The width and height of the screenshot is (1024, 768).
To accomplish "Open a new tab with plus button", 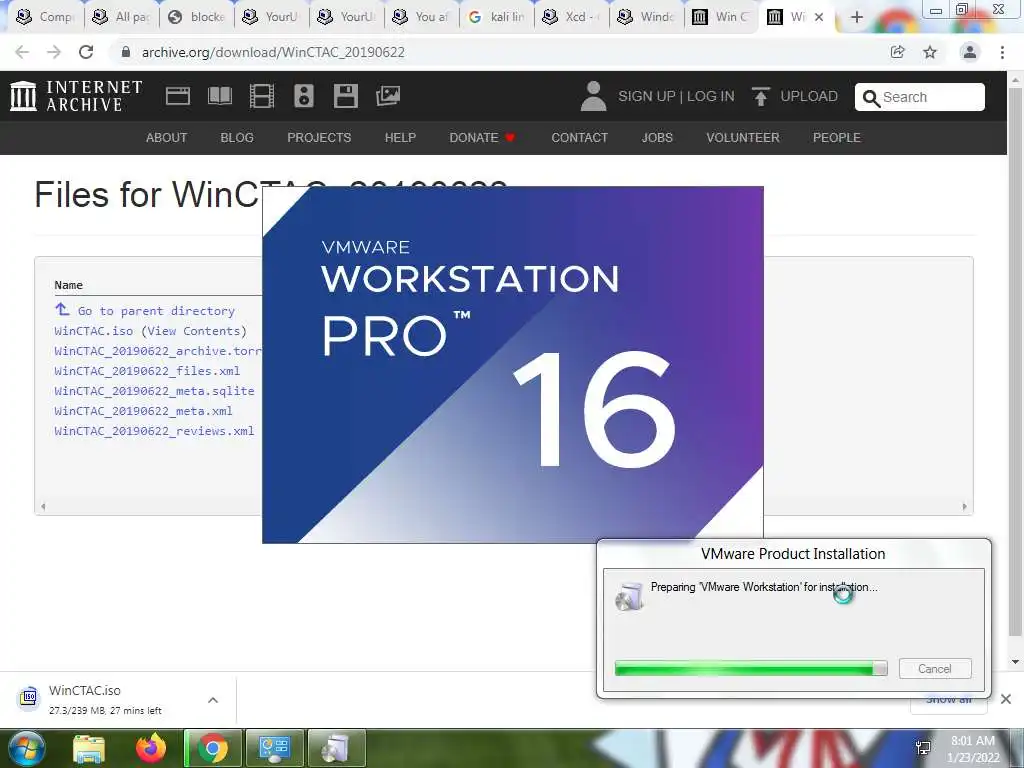I will (x=857, y=17).
